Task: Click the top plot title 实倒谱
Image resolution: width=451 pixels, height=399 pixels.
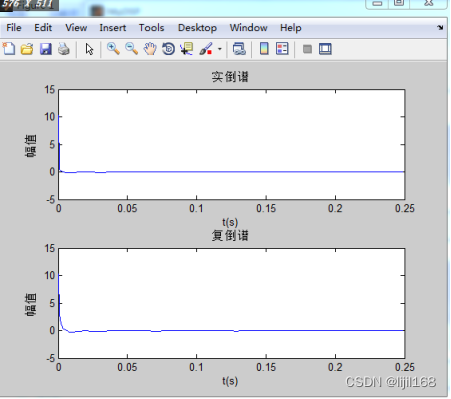Action: tap(230, 77)
